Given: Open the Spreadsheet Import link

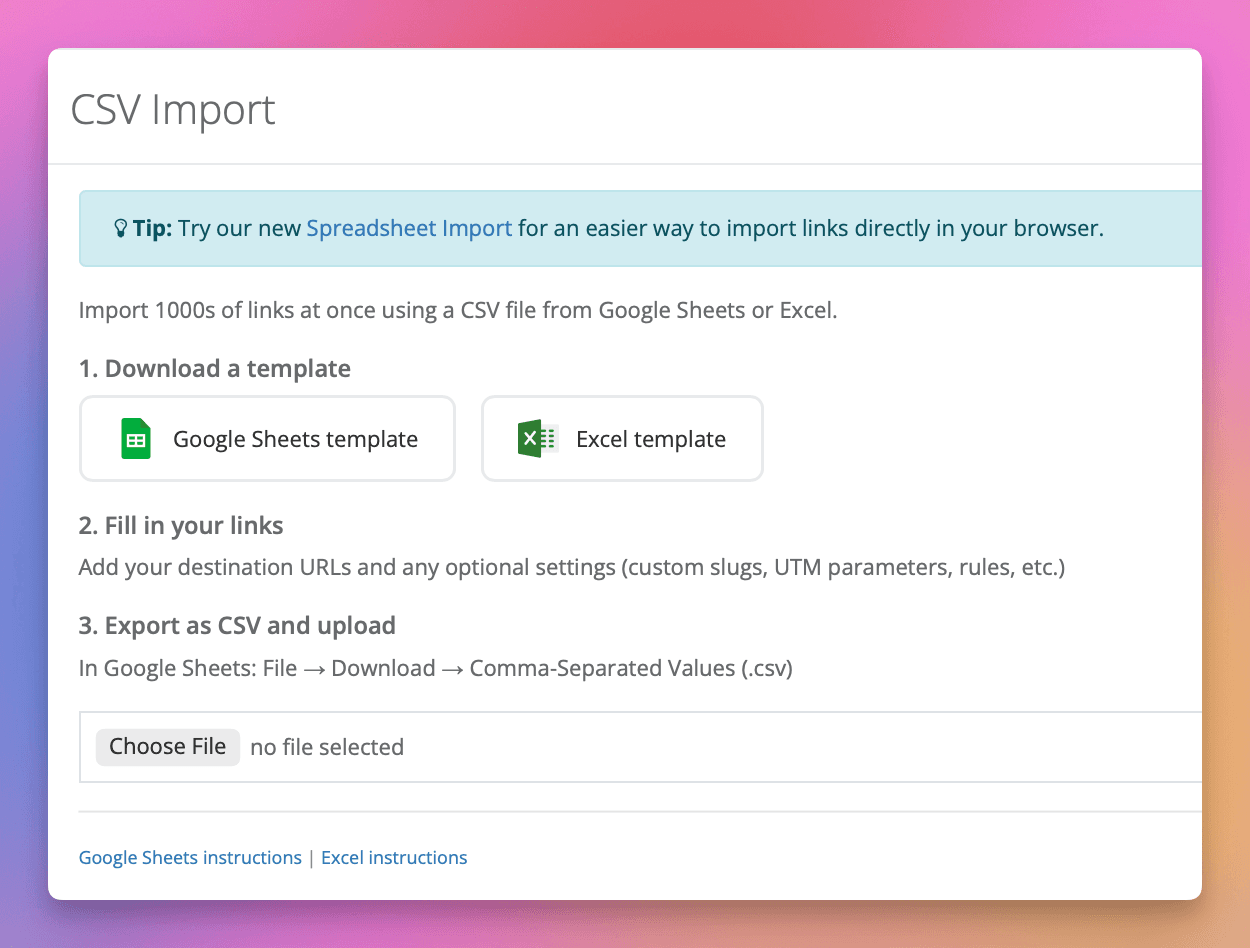Looking at the screenshot, I should [409, 228].
